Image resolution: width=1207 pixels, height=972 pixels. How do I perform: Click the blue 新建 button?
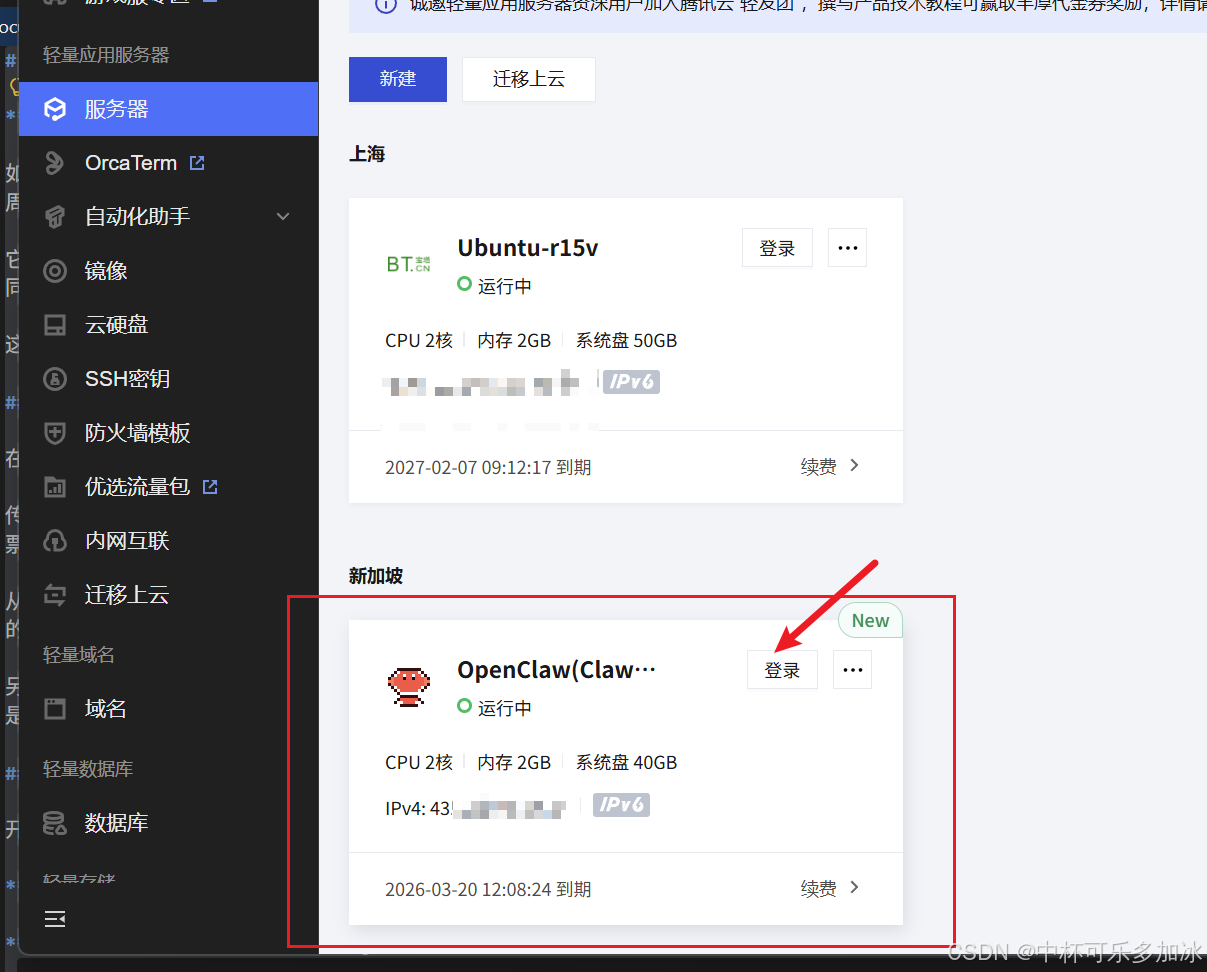(x=398, y=79)
